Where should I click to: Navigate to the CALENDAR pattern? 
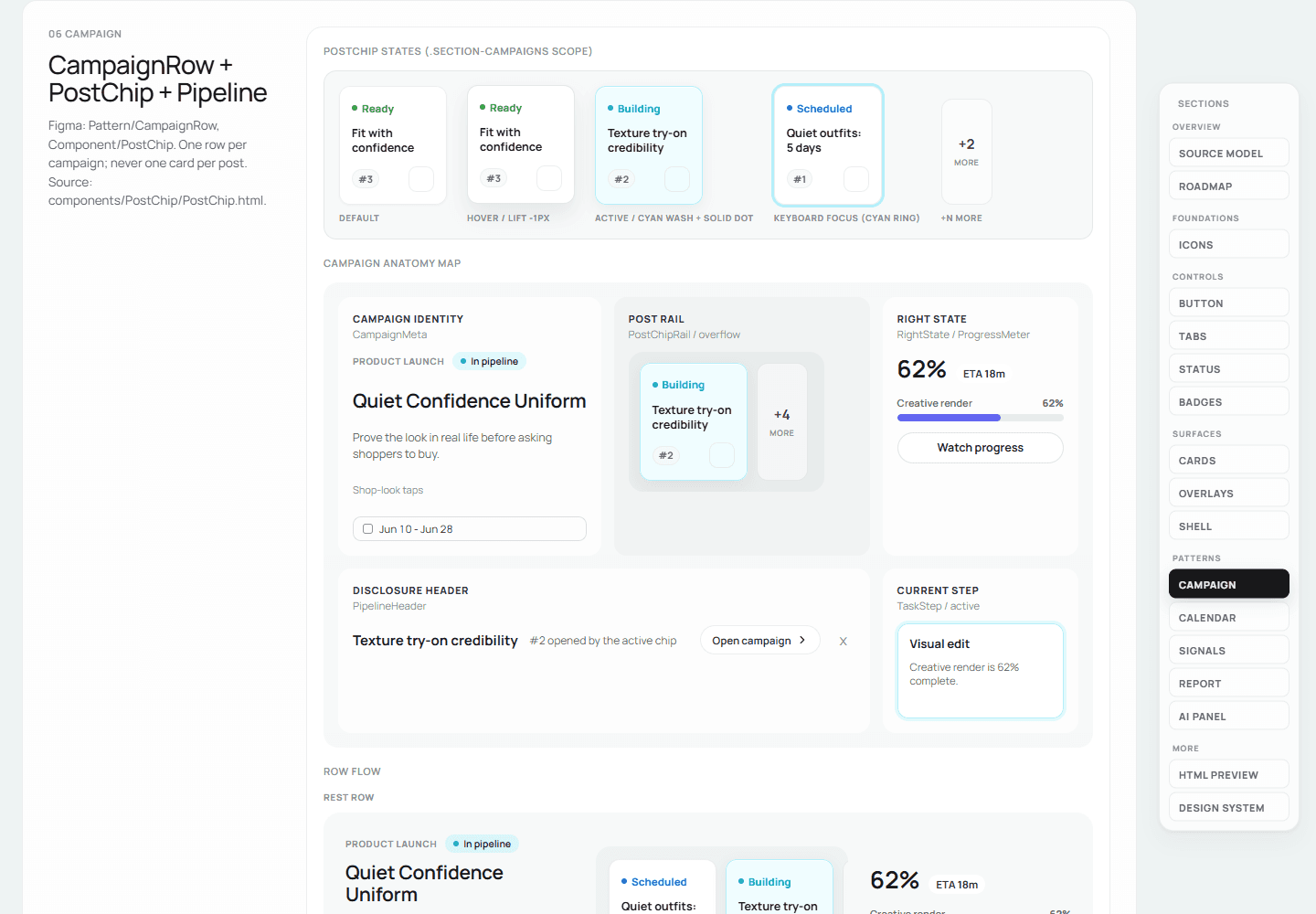pos(1228,618)
